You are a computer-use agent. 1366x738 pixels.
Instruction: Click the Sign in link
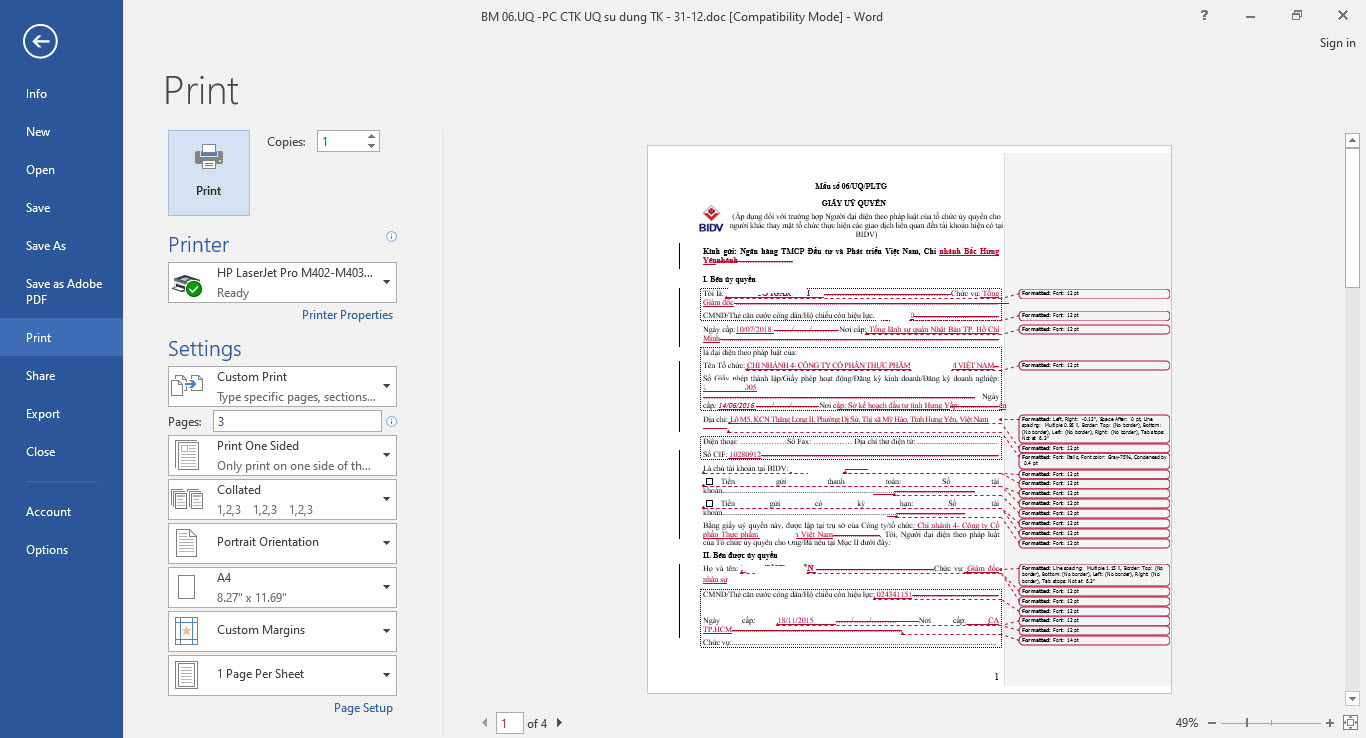(1337, 43)
